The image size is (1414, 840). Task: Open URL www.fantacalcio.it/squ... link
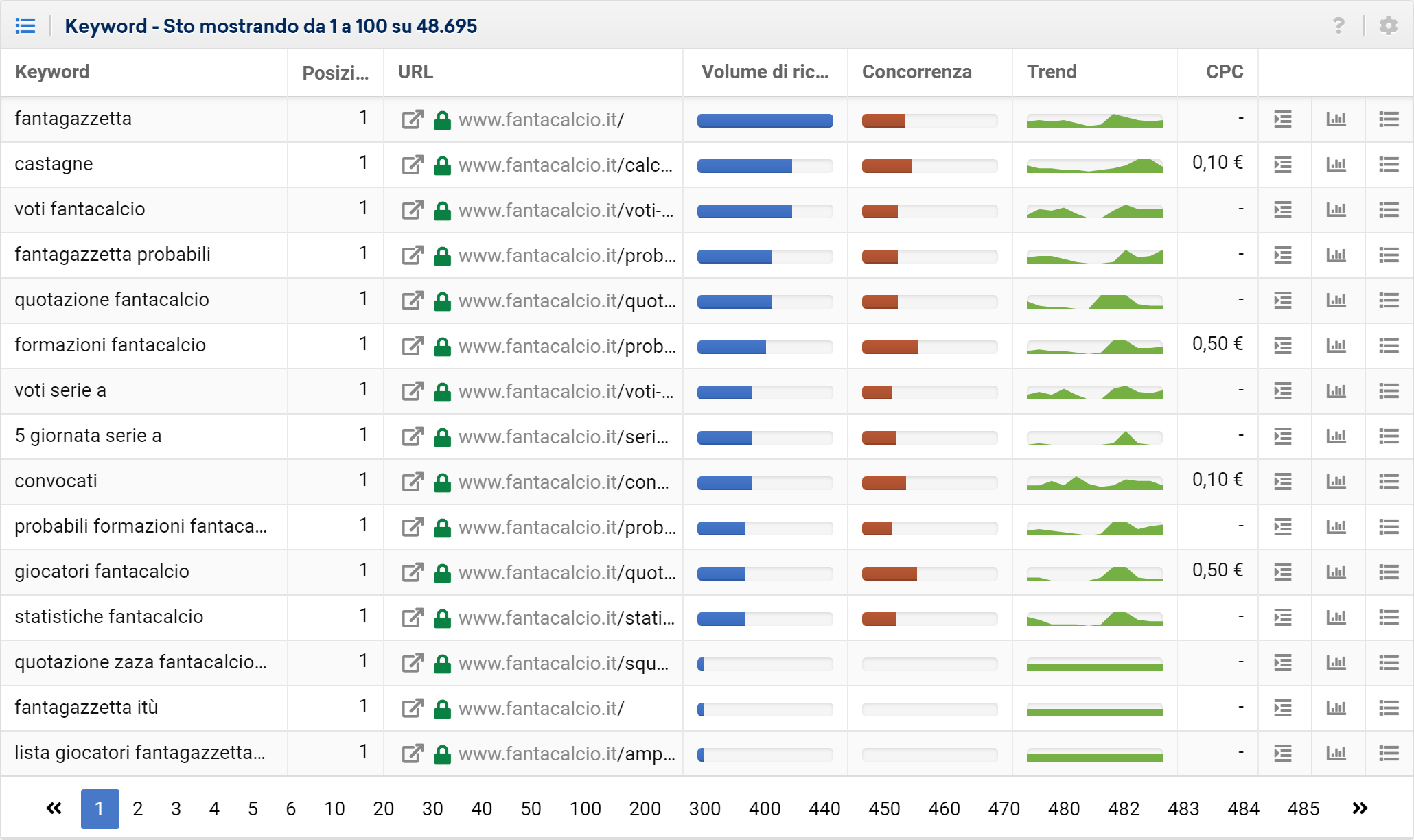(x=564, y=664)
